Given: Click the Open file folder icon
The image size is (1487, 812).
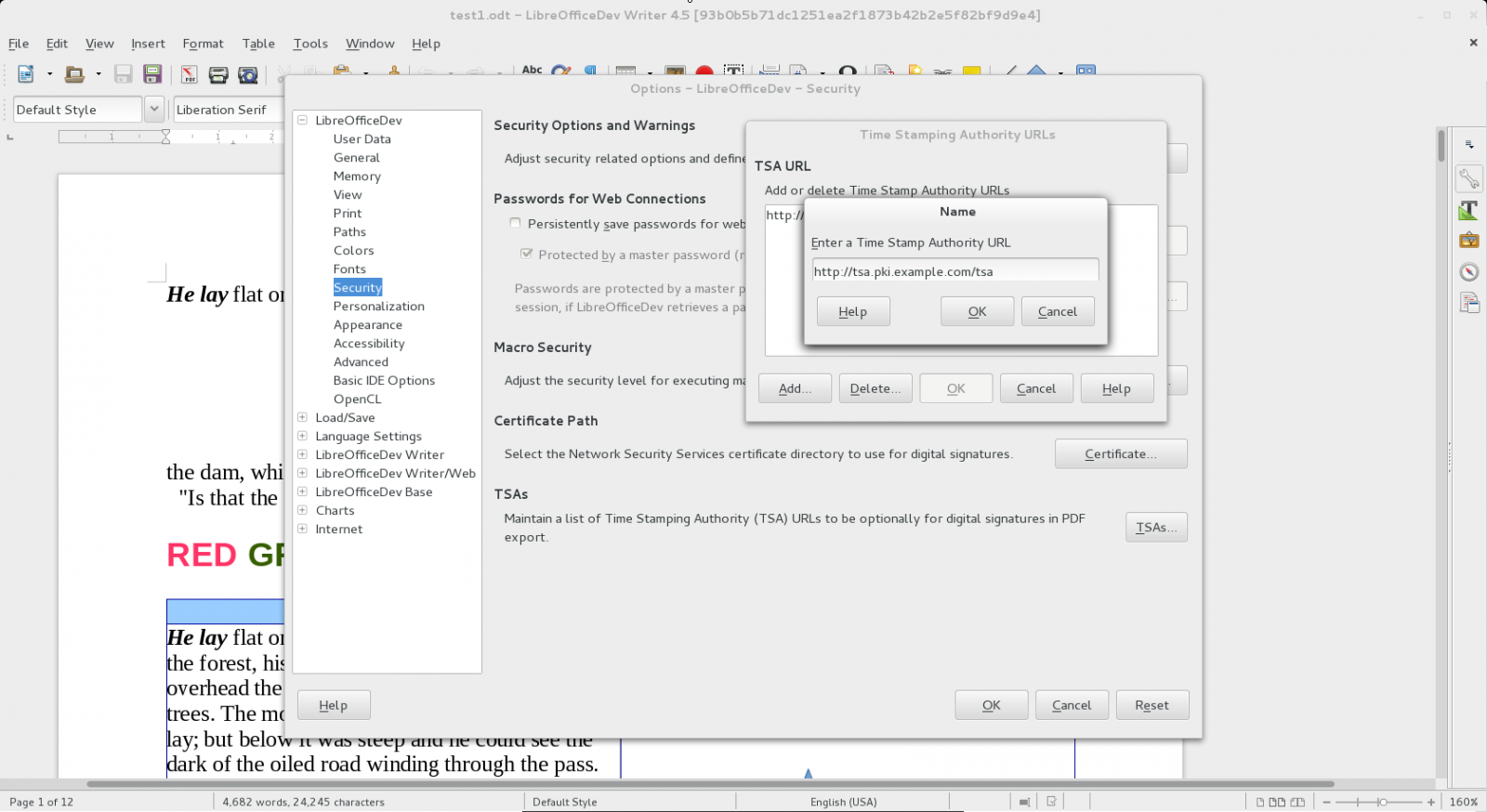Looking at the screenshot, I should pos(74,74).
